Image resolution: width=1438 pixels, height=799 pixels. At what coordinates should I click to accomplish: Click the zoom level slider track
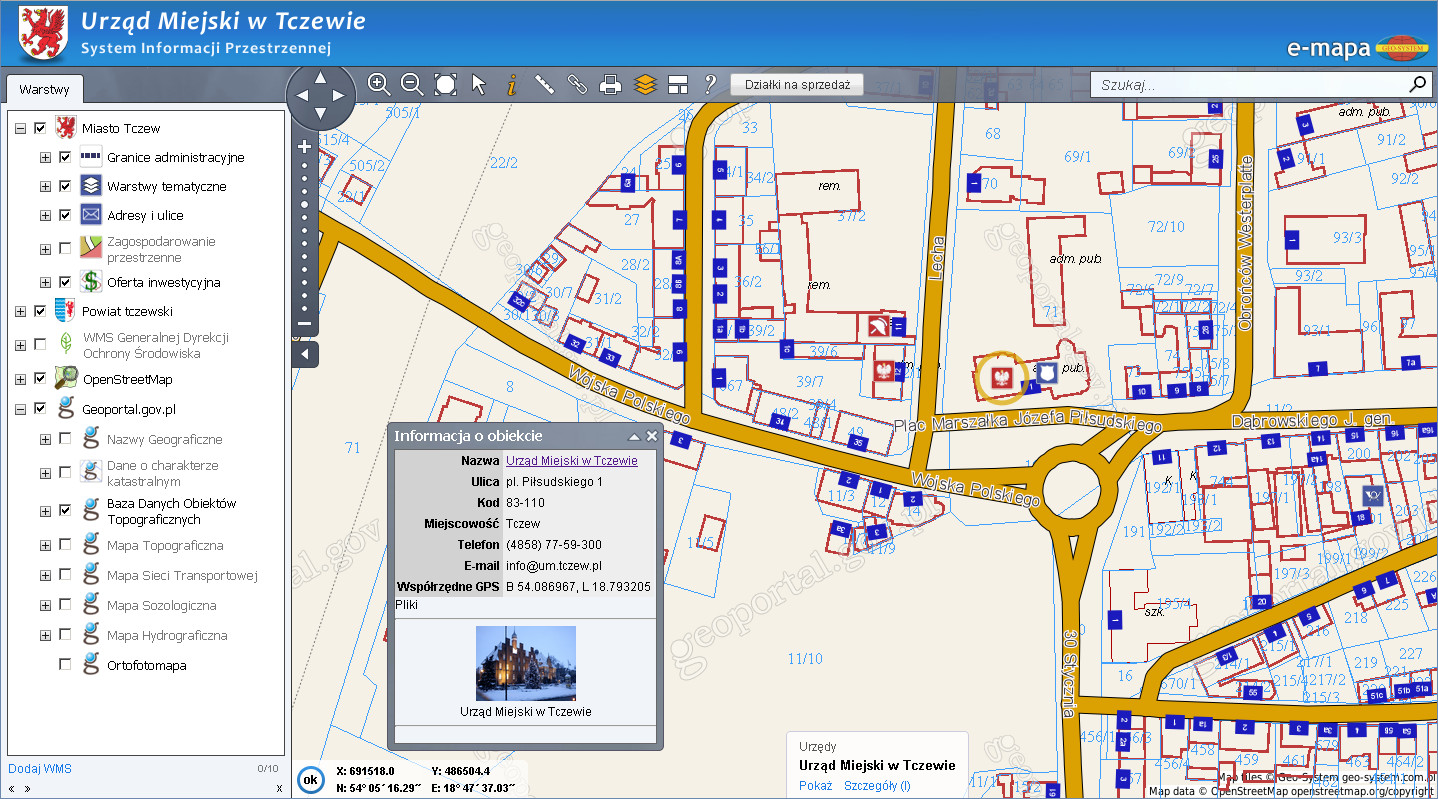[305, 235]
